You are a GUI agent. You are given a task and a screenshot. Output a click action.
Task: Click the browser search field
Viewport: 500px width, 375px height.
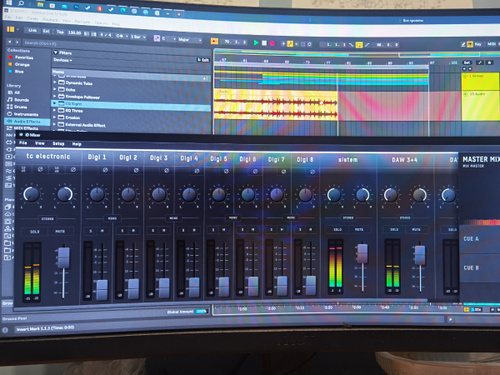pyautogui.click(x=113, y=43)
